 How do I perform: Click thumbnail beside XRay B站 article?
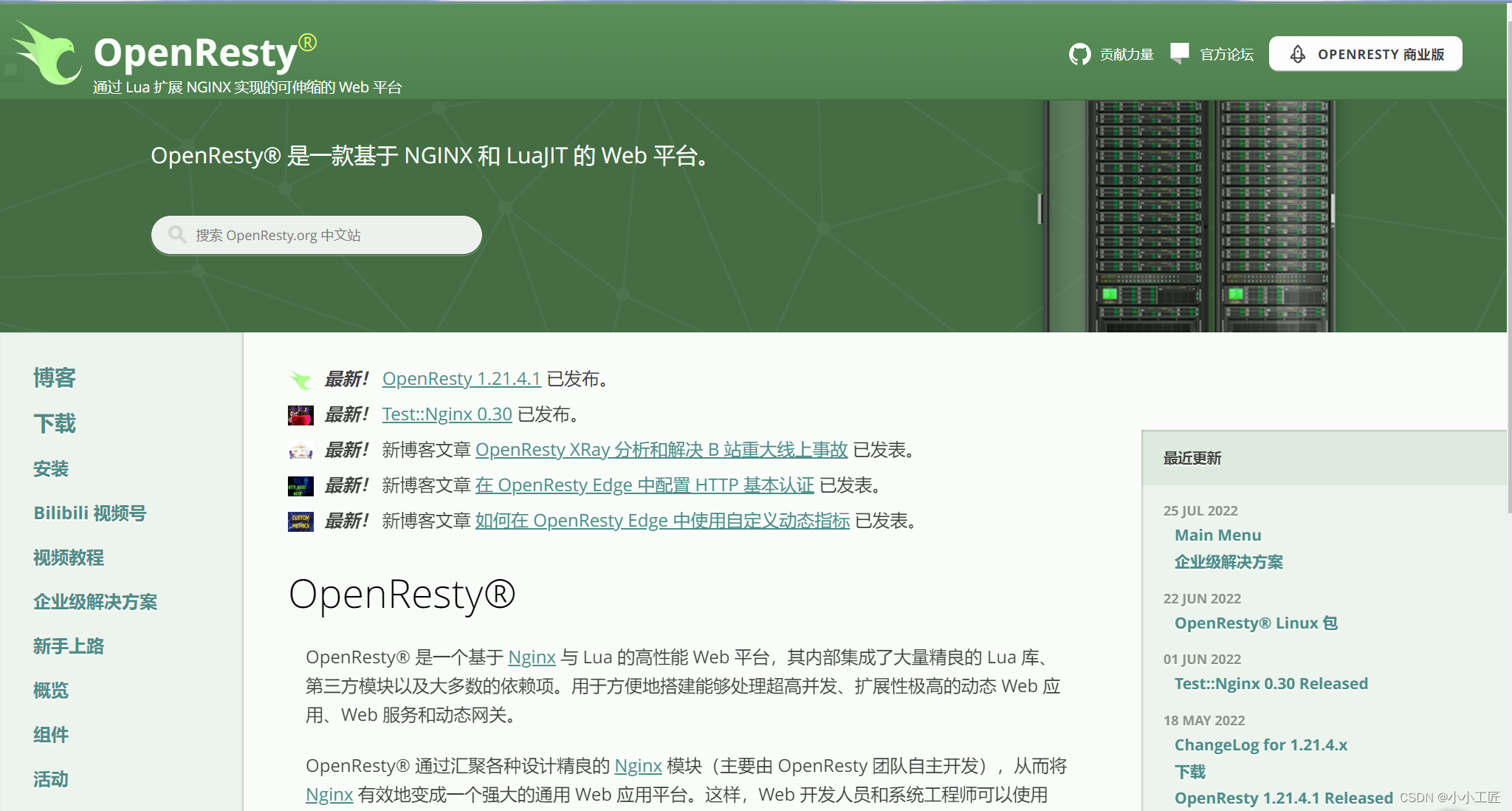[300, 451]
